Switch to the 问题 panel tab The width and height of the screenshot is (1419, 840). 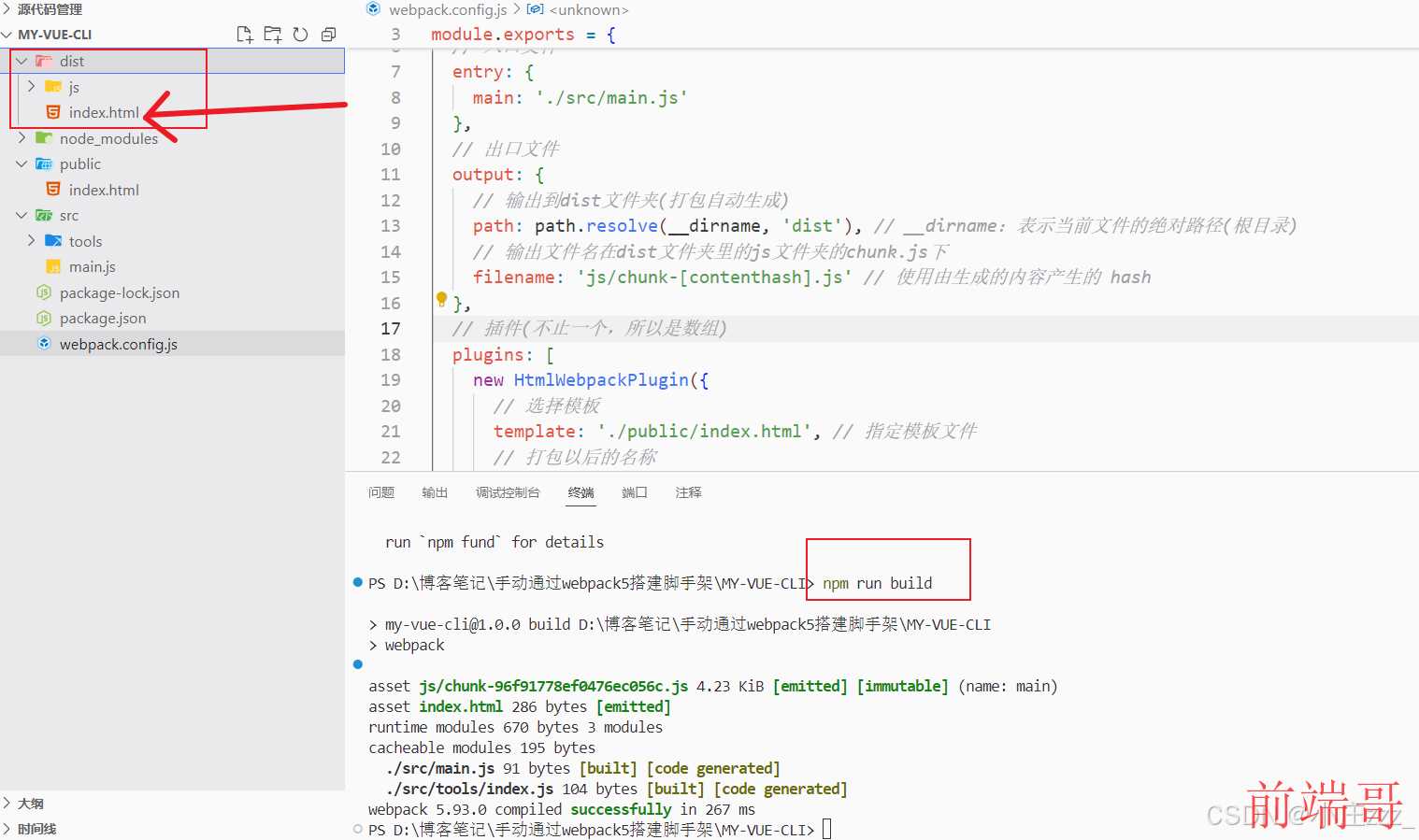click(x=381, y=492)
